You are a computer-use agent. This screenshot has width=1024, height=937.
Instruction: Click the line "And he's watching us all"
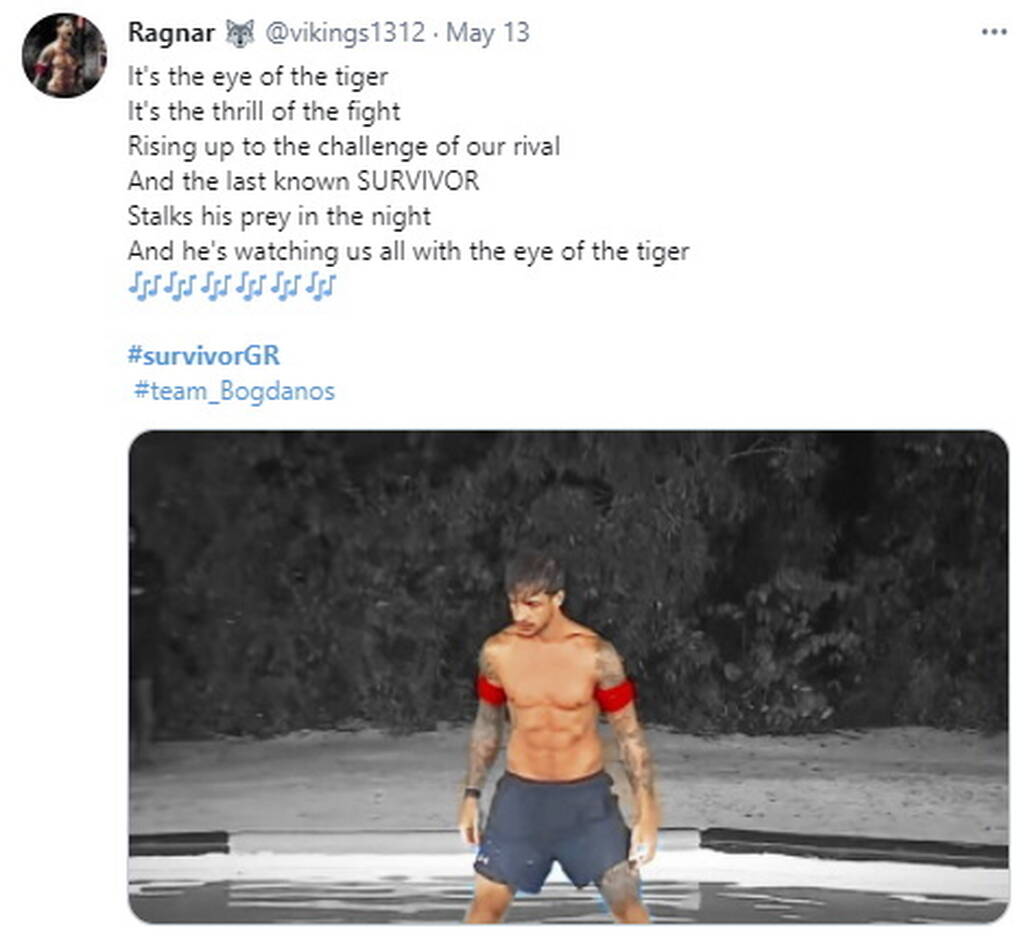pos(408,251)
